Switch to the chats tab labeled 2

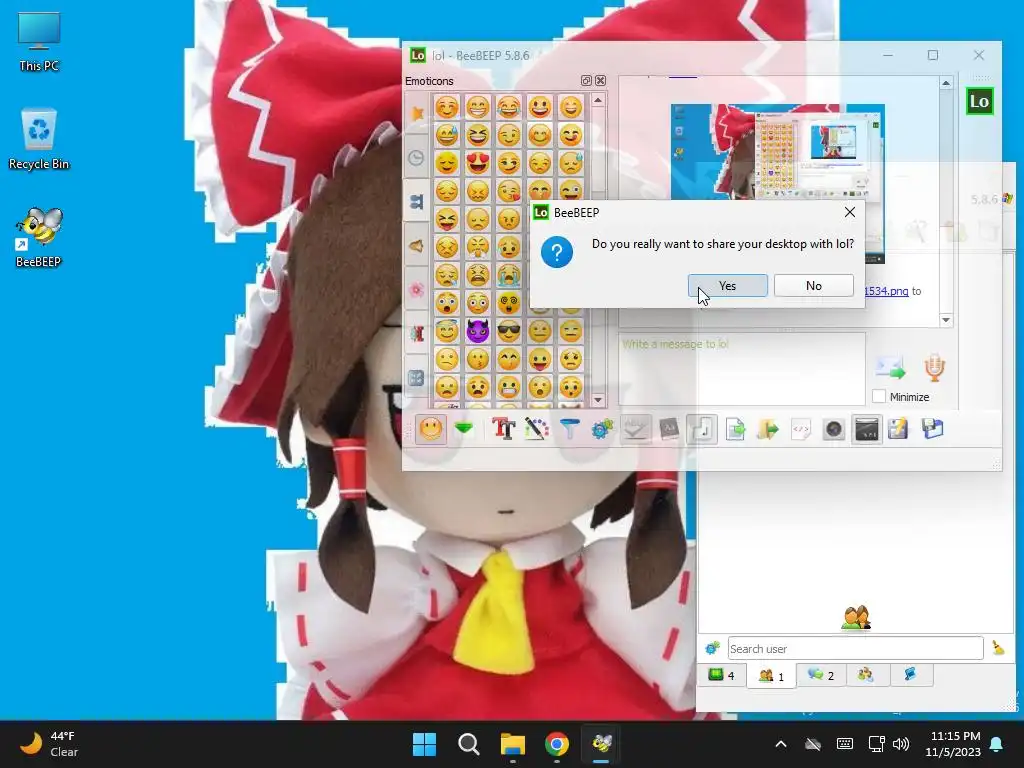pos(821,675)
